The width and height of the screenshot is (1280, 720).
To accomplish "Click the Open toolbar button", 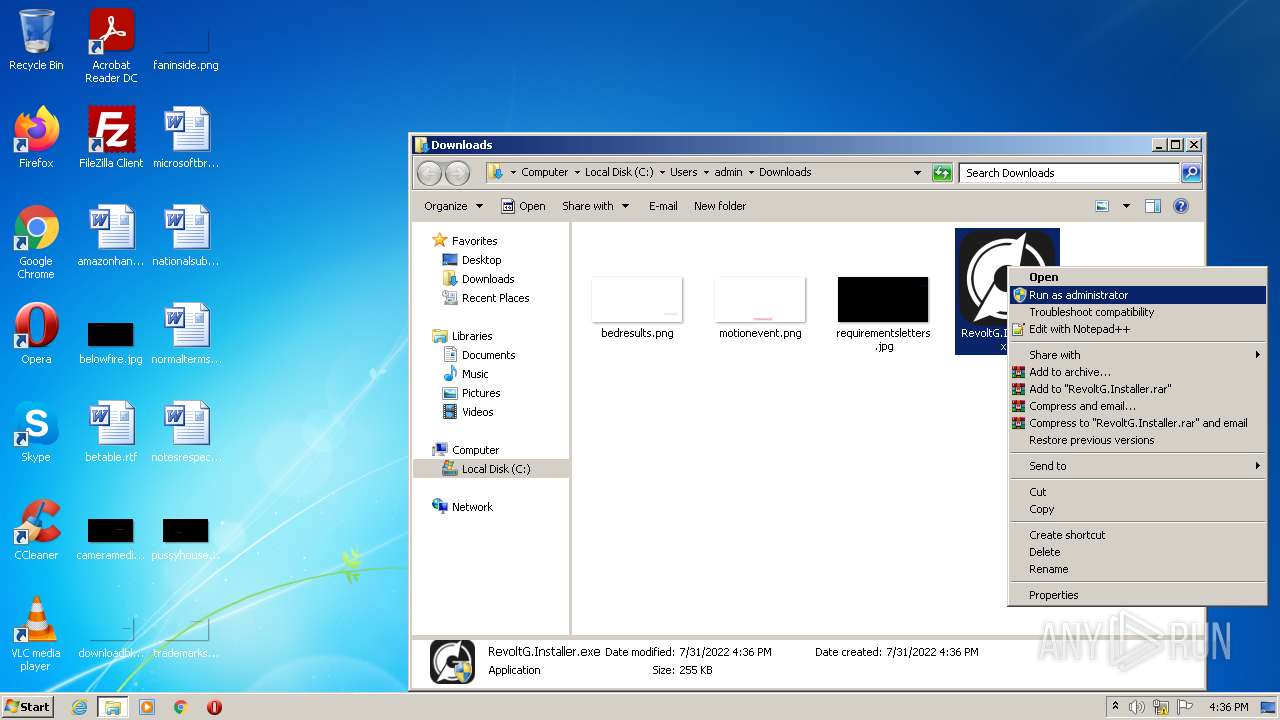I will [x=523, y=206].
